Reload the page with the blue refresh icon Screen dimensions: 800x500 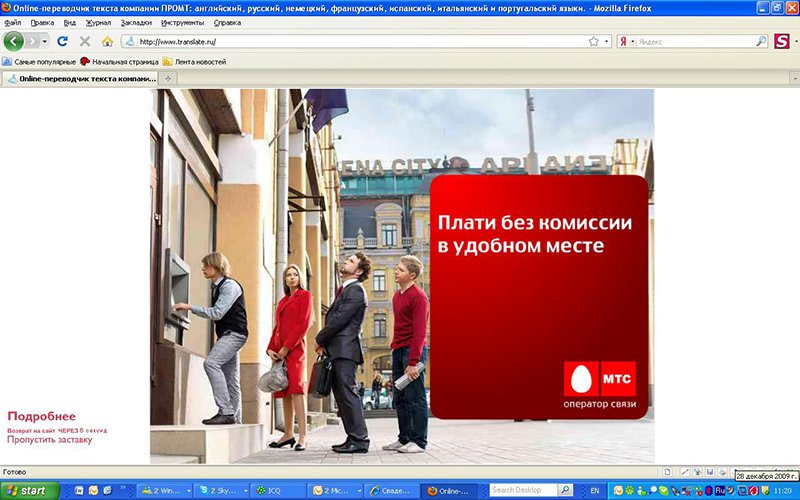62,41
